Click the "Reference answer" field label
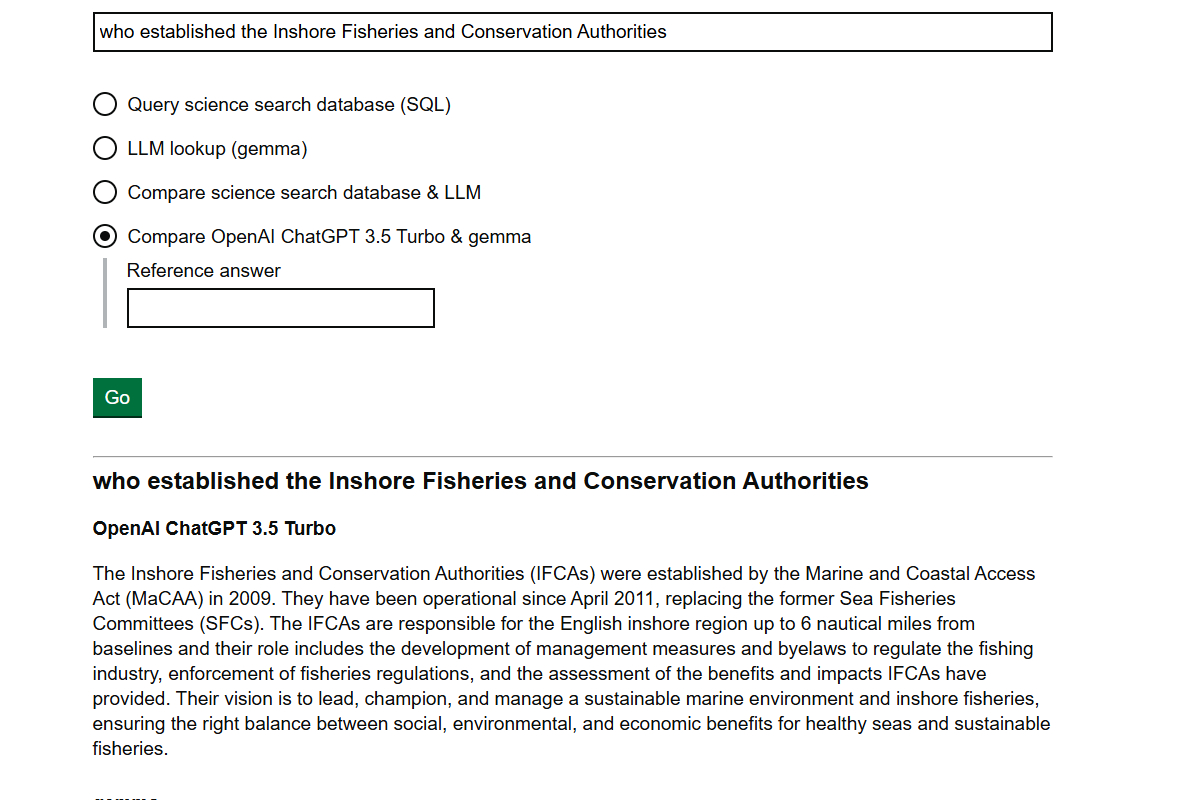The image size is (1200, 800). coord(204,271)
